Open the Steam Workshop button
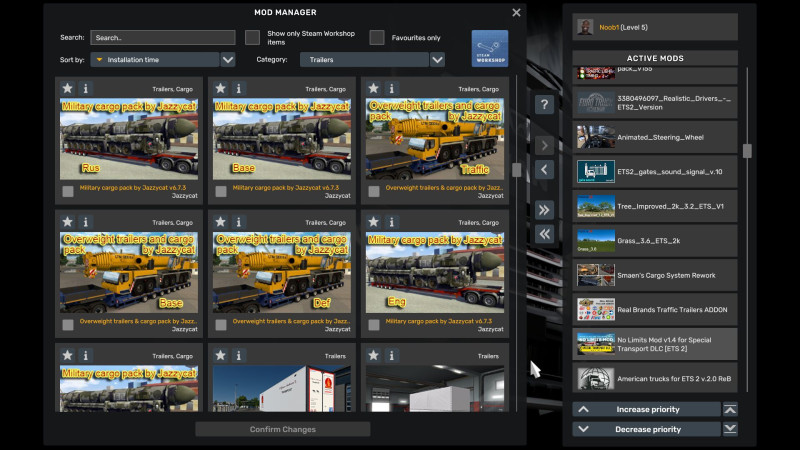The width and height of the screenshot is (800, 450). tap(490, 48)
